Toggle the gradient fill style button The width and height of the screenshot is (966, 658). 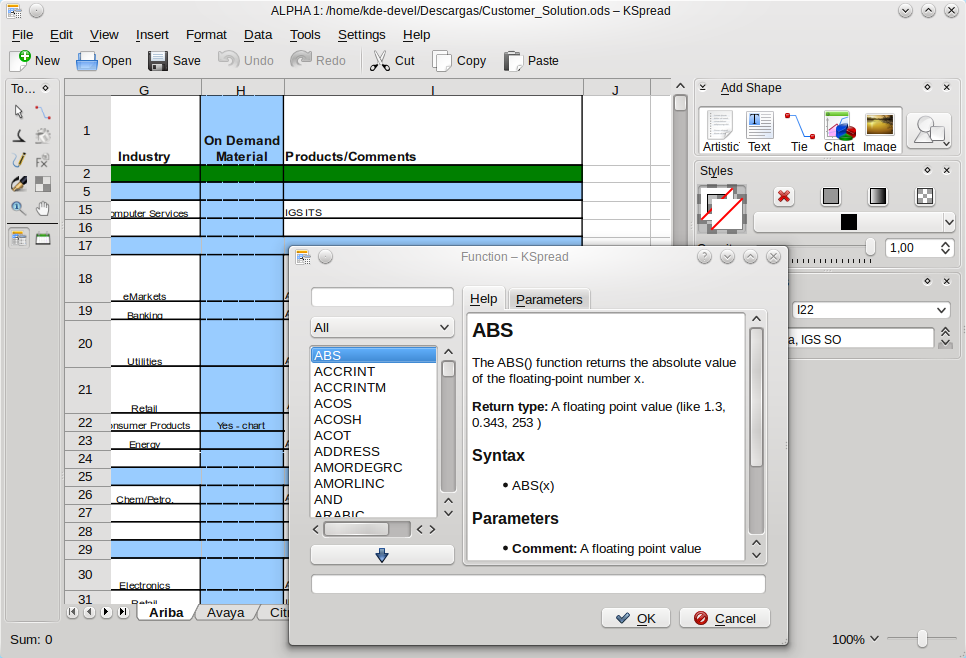pyautogui.click(x=877, y=196)
